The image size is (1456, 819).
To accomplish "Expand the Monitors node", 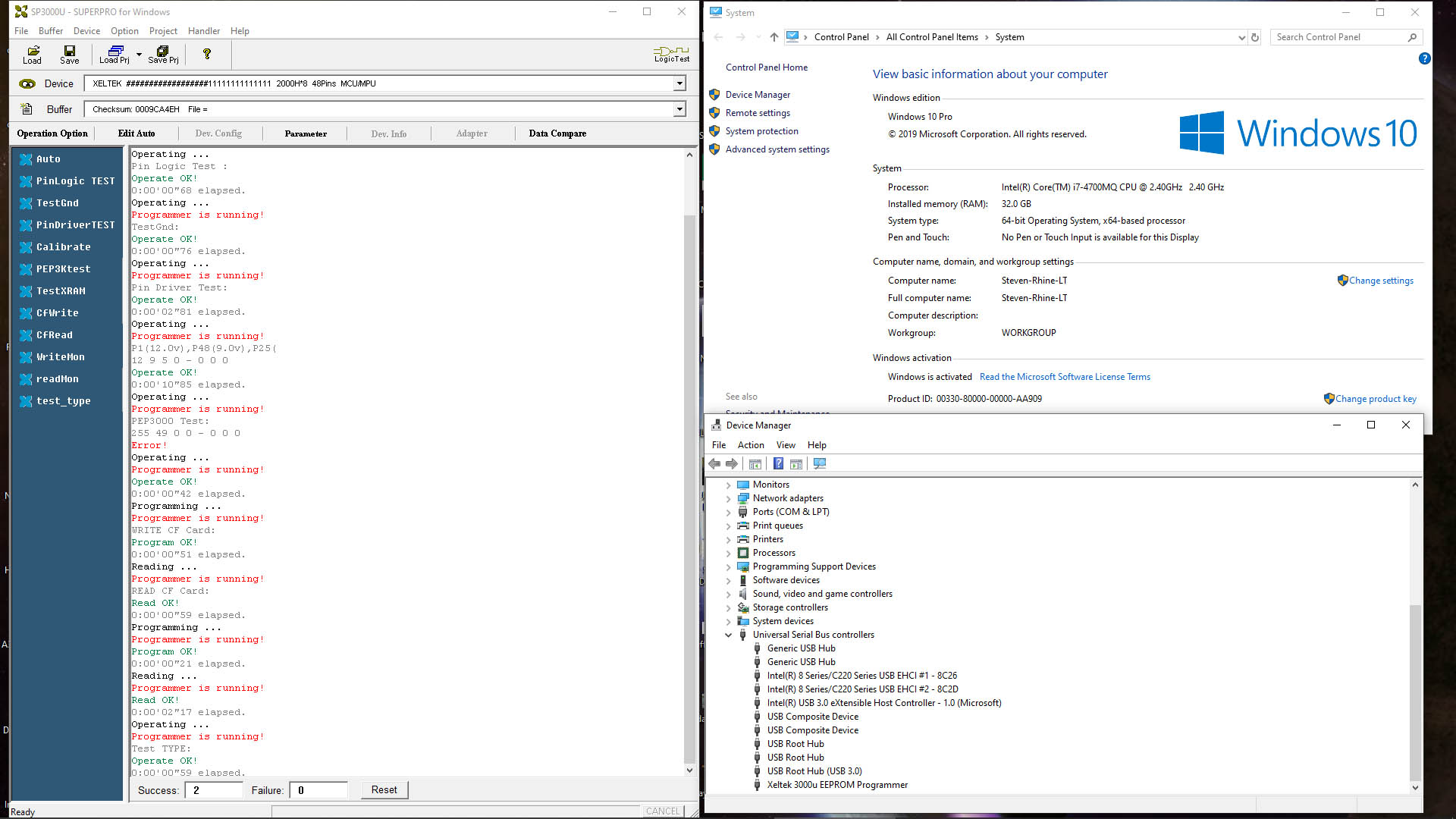I will (729, 485).
